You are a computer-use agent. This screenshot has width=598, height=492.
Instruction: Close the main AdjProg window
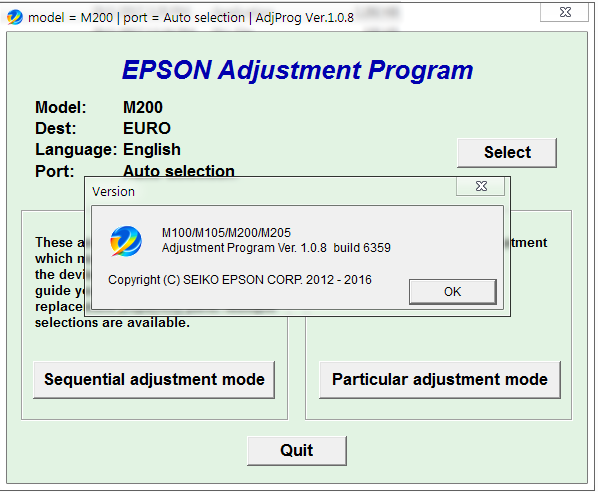click(564, 12)
